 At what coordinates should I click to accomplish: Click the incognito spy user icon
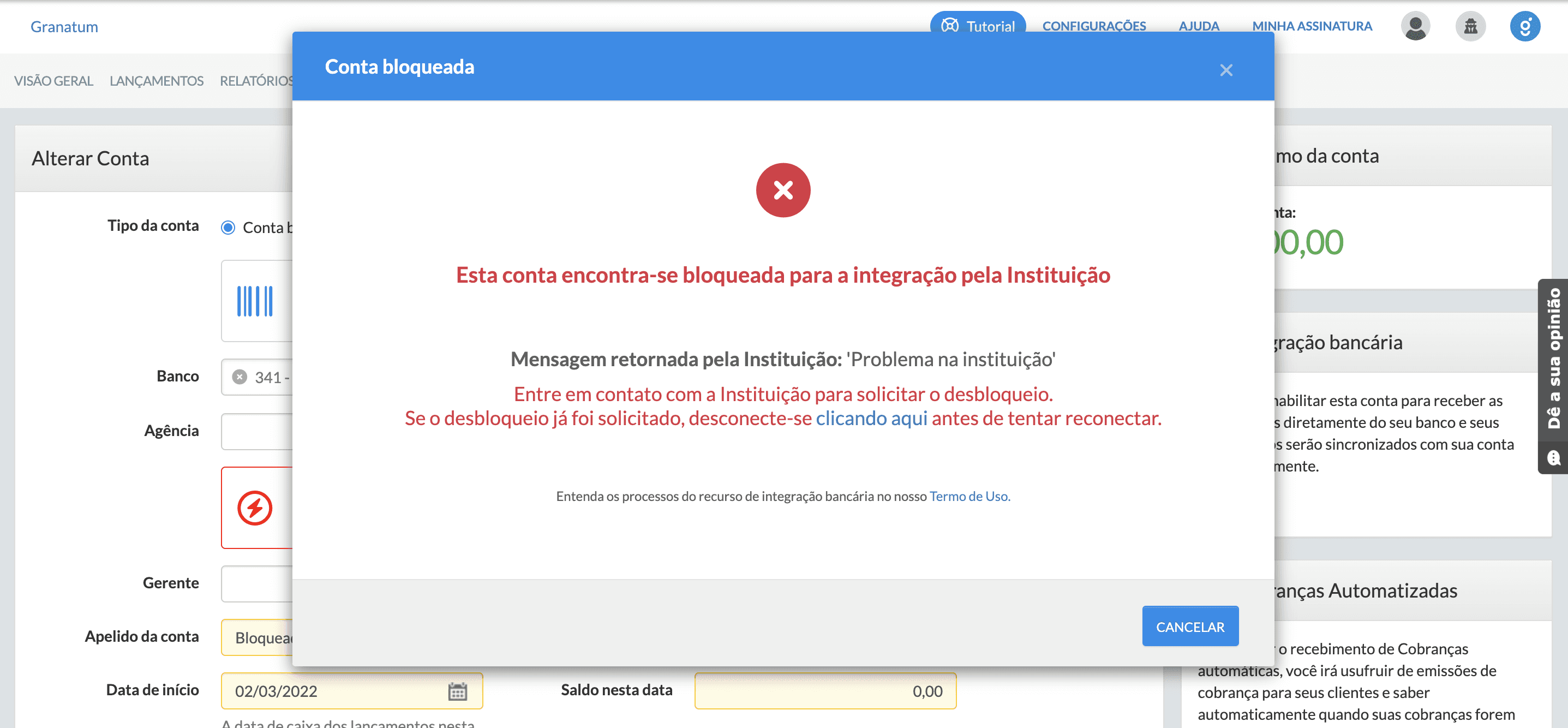(x=1470, y=26)
